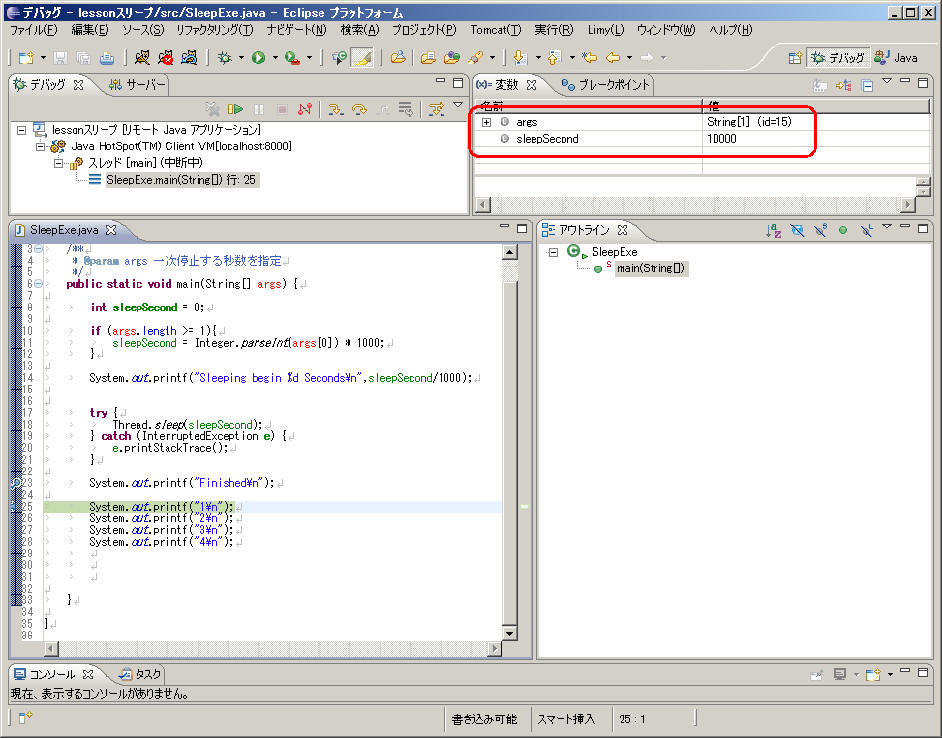Click the Resume button in Debug view
942x738 pixels.
pyautogui.click(x=236, y=109)
